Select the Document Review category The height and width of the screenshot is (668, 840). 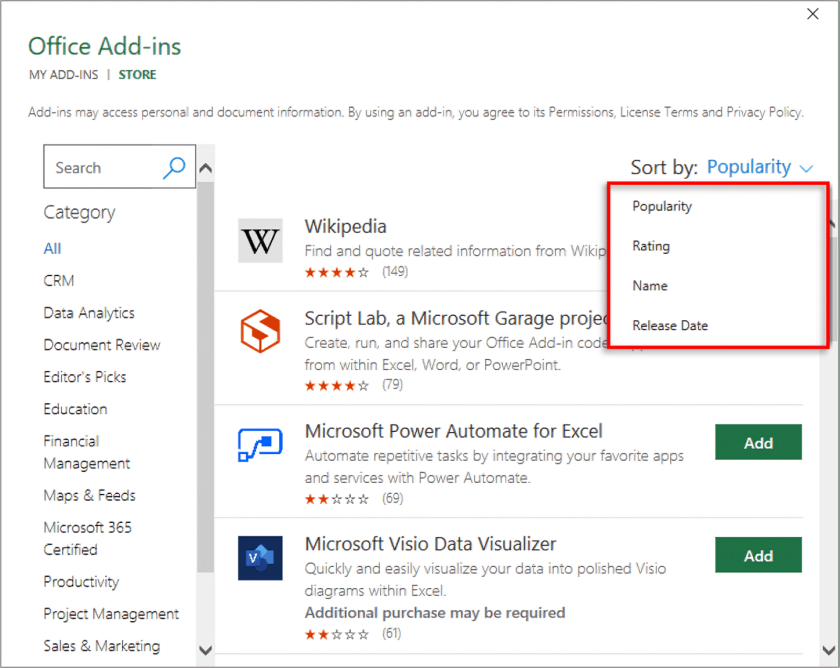click(x=102, y=345)
